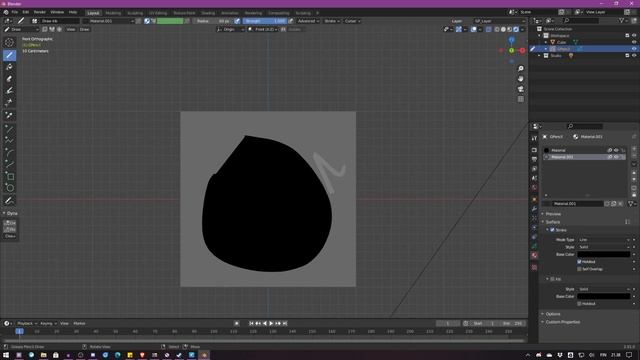Hide the GPencil object in outliner
Screen dimensions: 640x360
[x=634, y=49]
